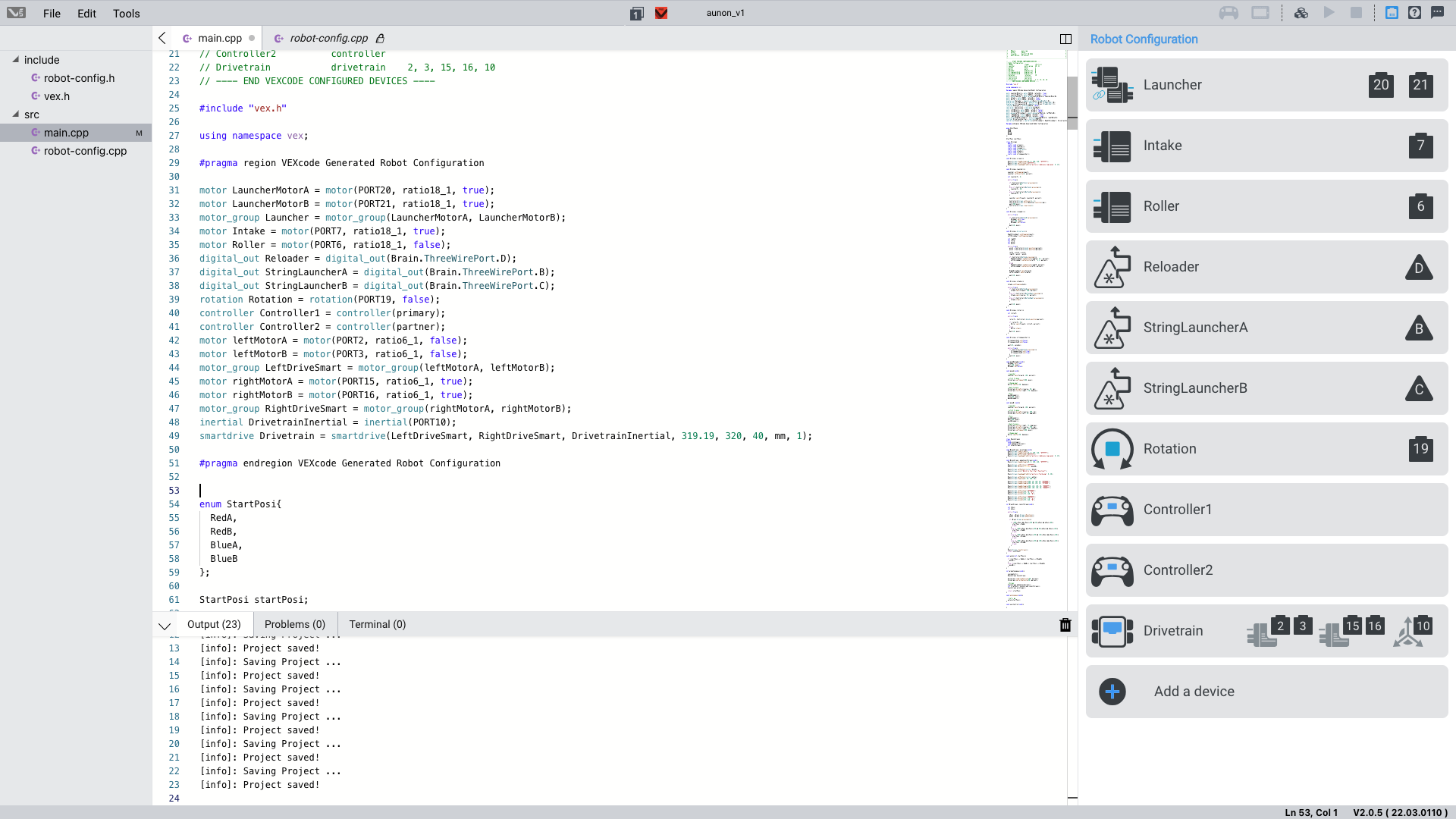1456x819 pixels.
Task: Click Drivetrain inertial port 10 badge
Action: (1423, 626)
